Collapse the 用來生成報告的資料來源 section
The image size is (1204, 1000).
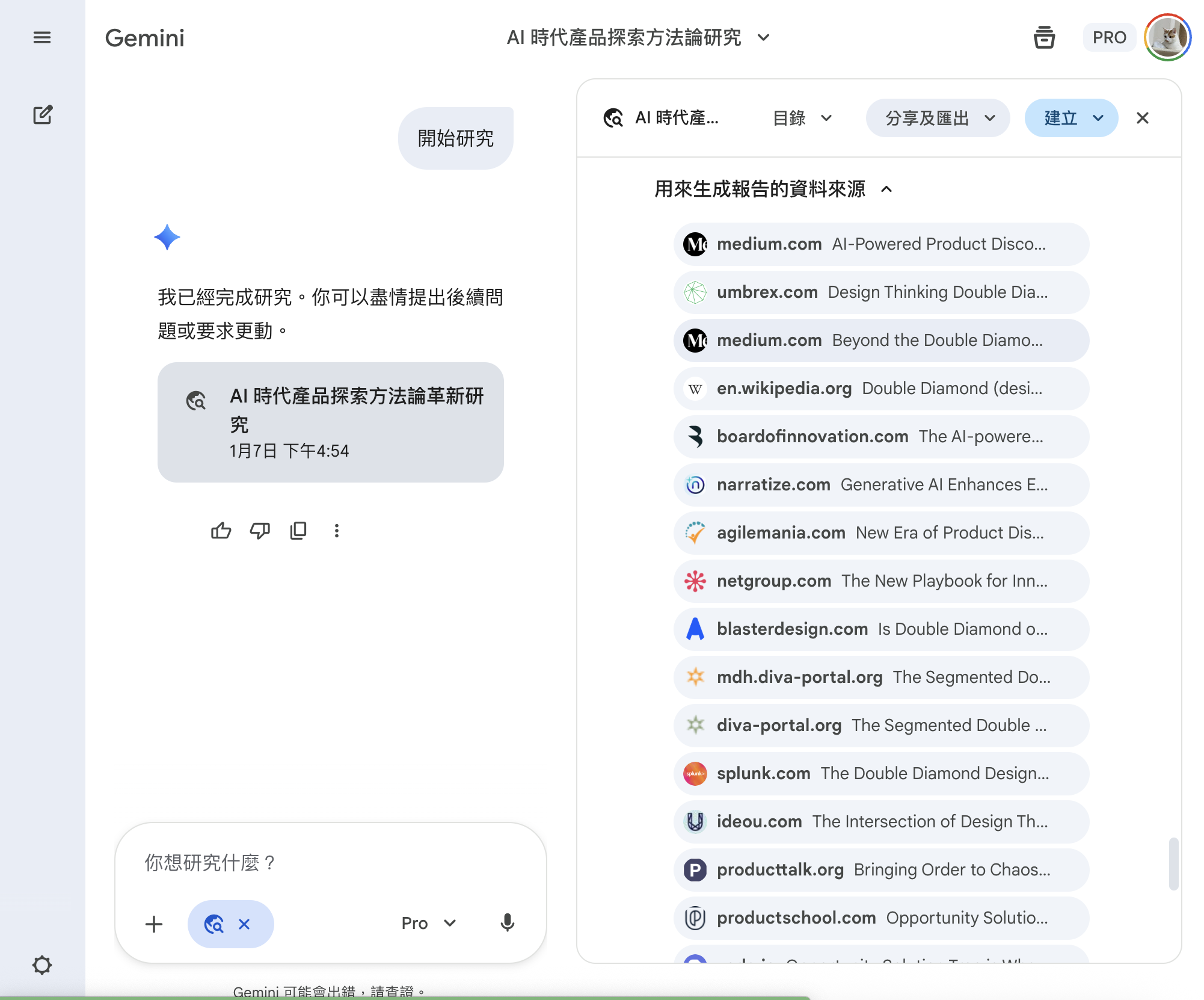click(x=886, y=190)
